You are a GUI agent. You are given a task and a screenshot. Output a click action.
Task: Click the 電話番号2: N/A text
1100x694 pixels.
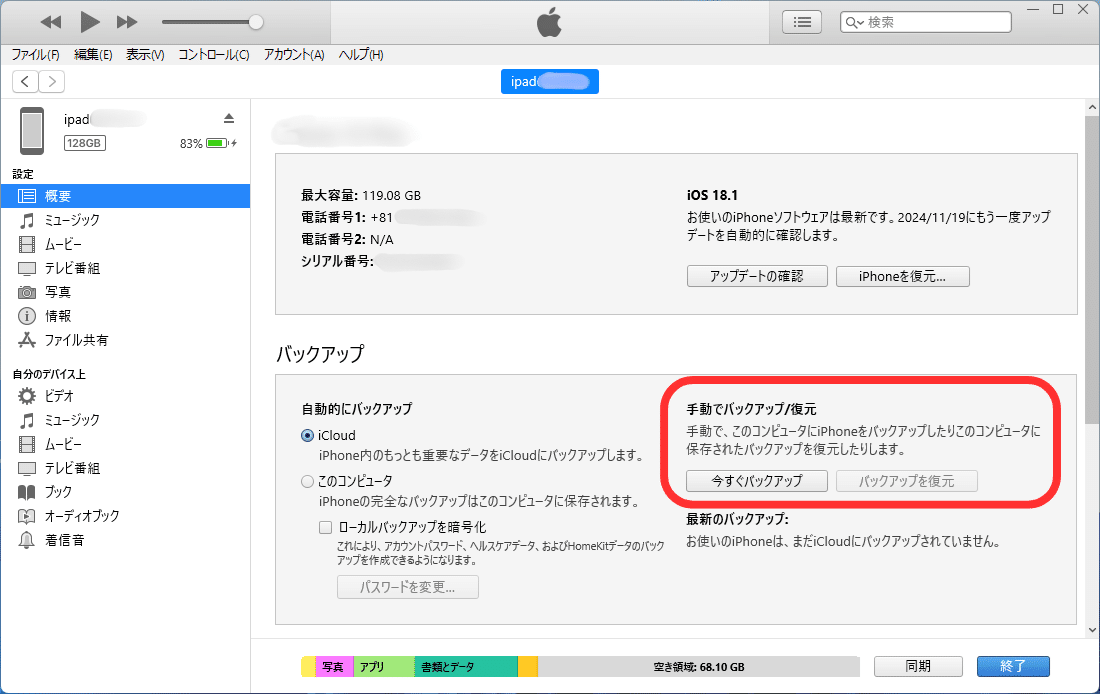[x=347, y=239]
